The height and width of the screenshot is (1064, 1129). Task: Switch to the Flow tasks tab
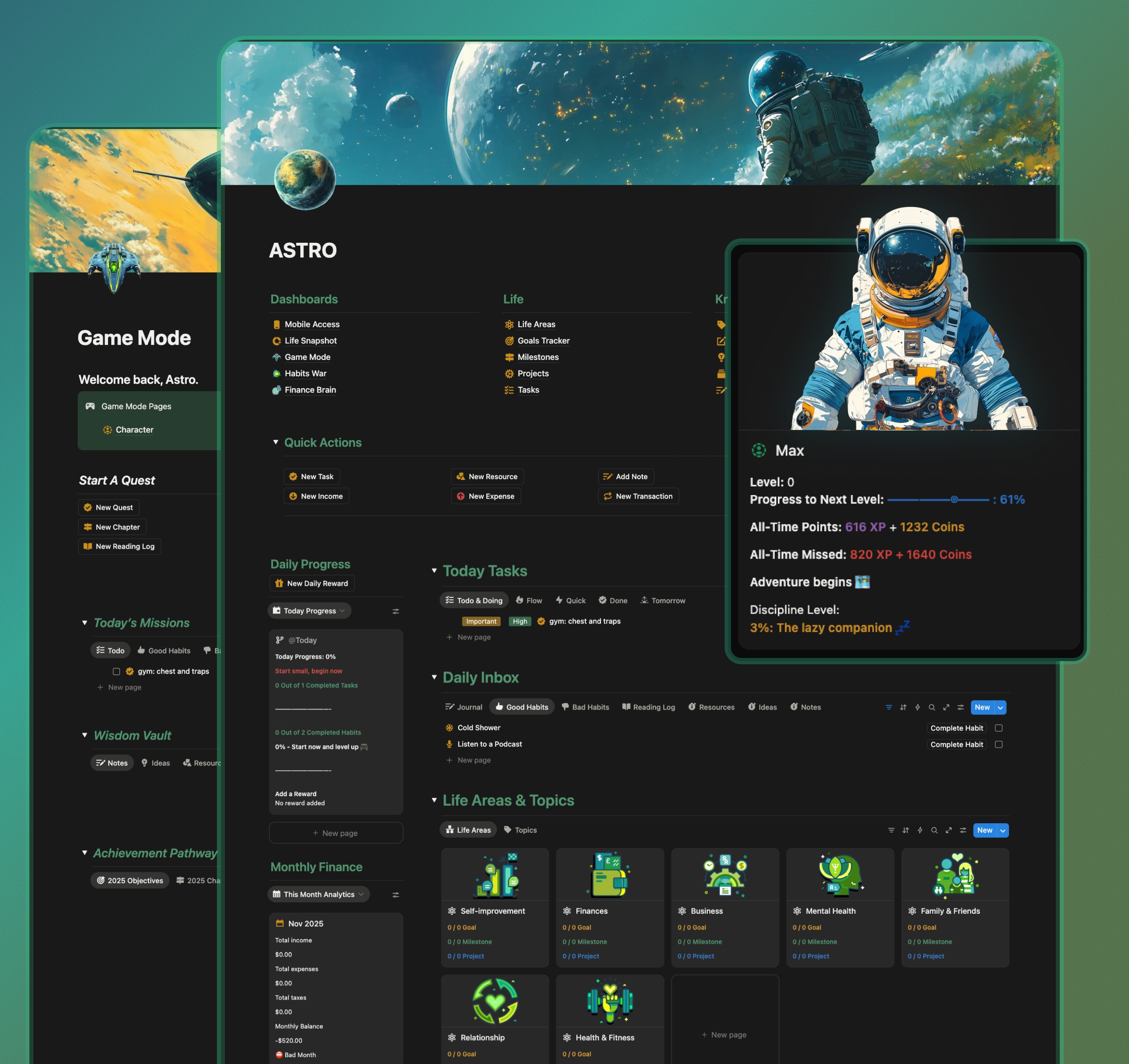pos(529,600)
